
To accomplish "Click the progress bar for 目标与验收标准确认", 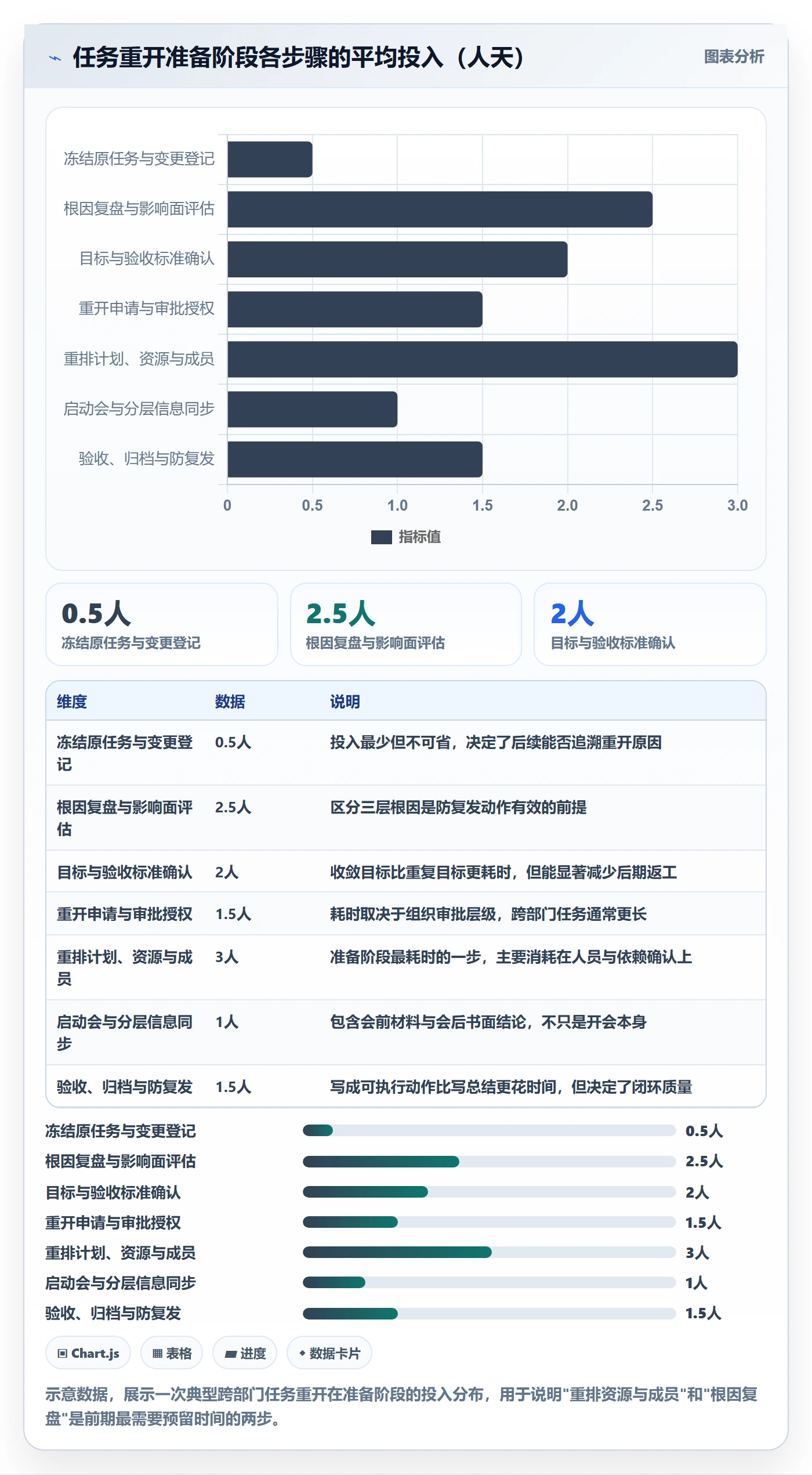I will (490, 1192).
